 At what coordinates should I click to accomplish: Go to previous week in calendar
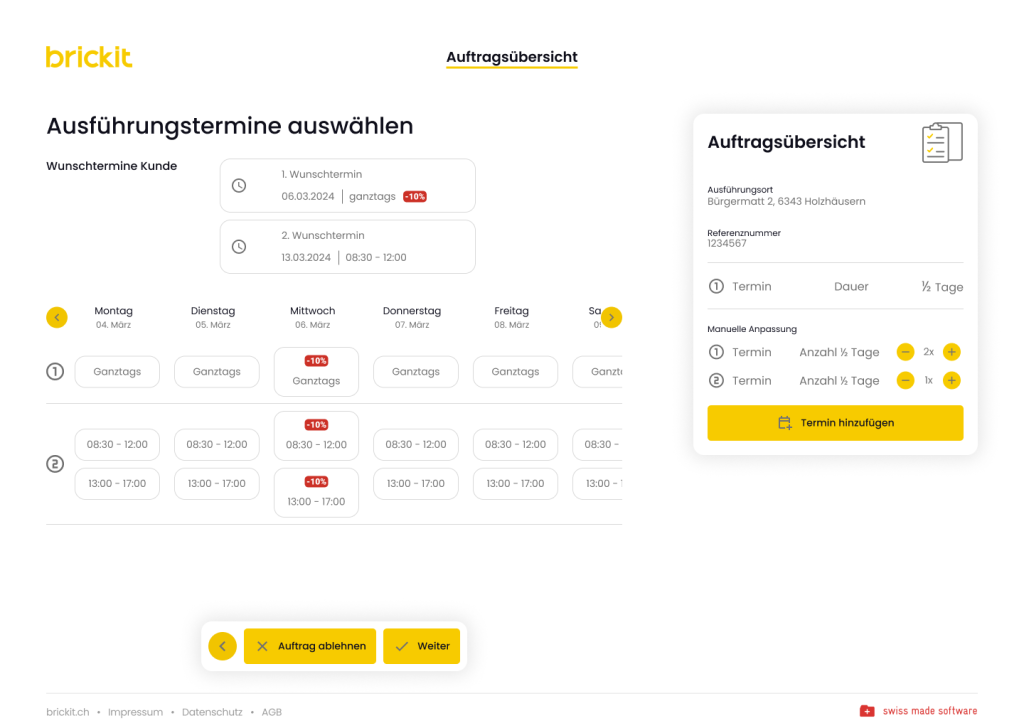[57, 317]
